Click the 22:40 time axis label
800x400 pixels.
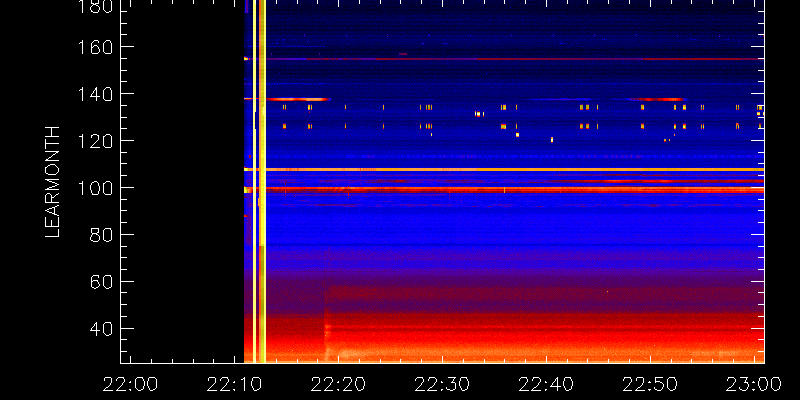pyautogui.click(x=546, y=384)
